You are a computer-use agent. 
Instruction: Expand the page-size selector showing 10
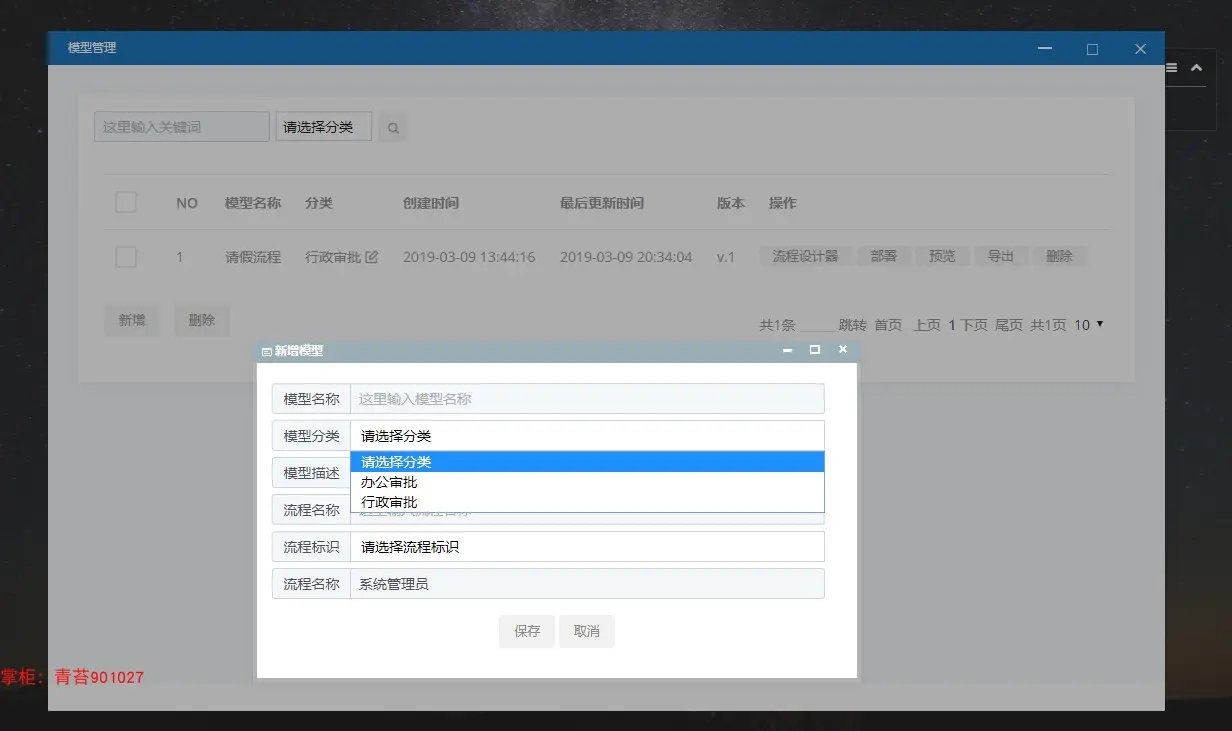tap(1089, 325)
